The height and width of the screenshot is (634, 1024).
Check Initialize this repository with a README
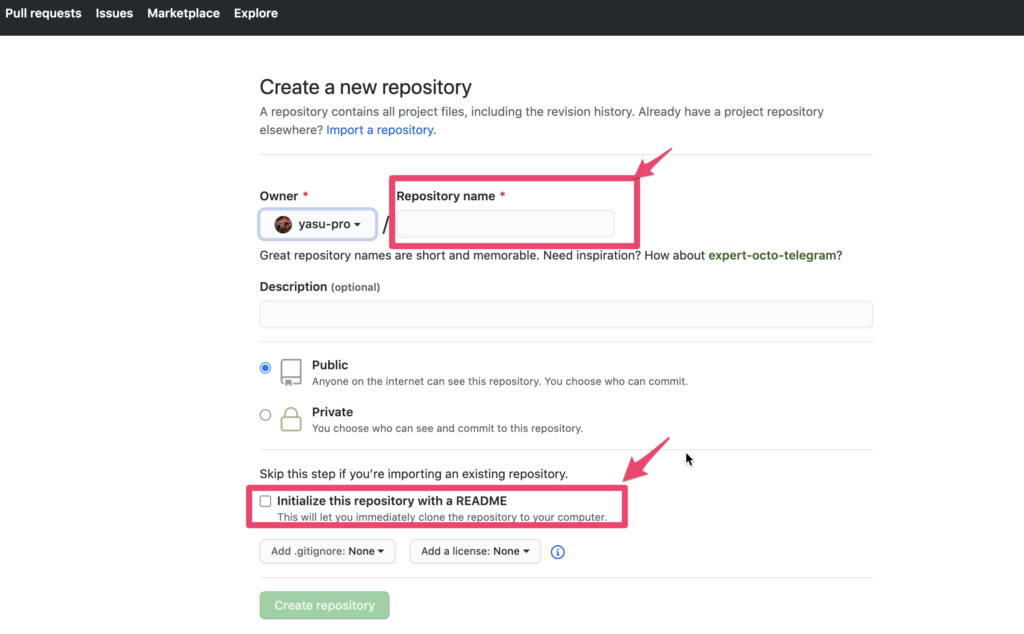265,501
